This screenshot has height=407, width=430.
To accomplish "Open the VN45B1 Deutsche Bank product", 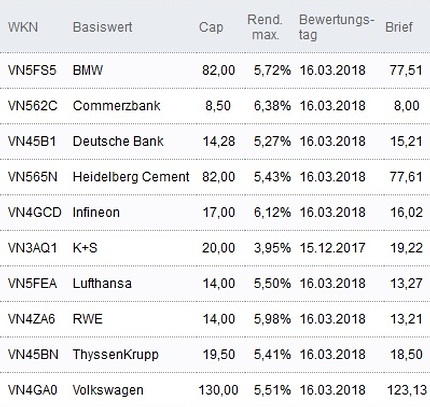I will (32, 141).
